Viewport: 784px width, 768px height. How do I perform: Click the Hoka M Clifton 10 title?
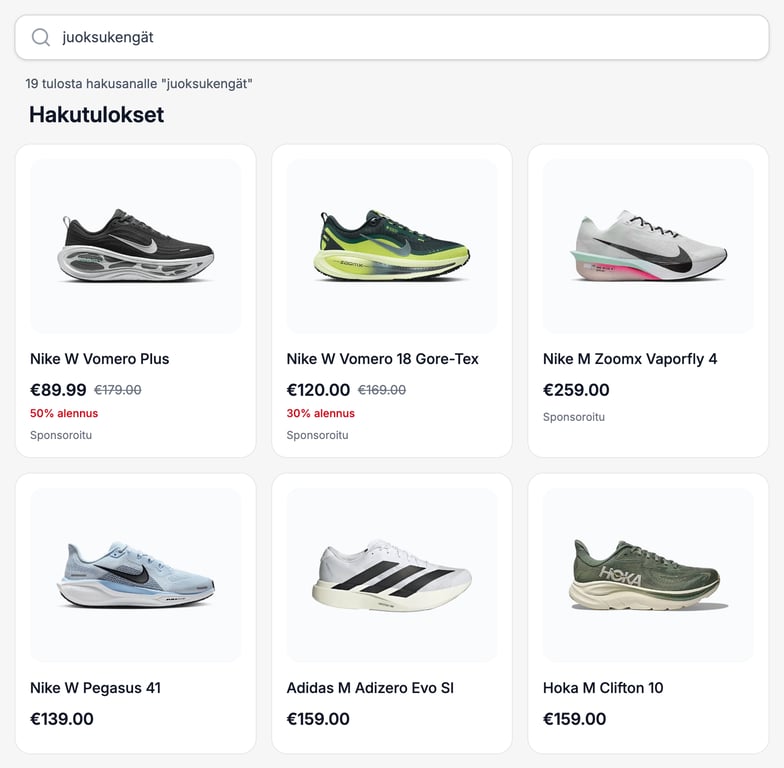click(x=603, y=688)
